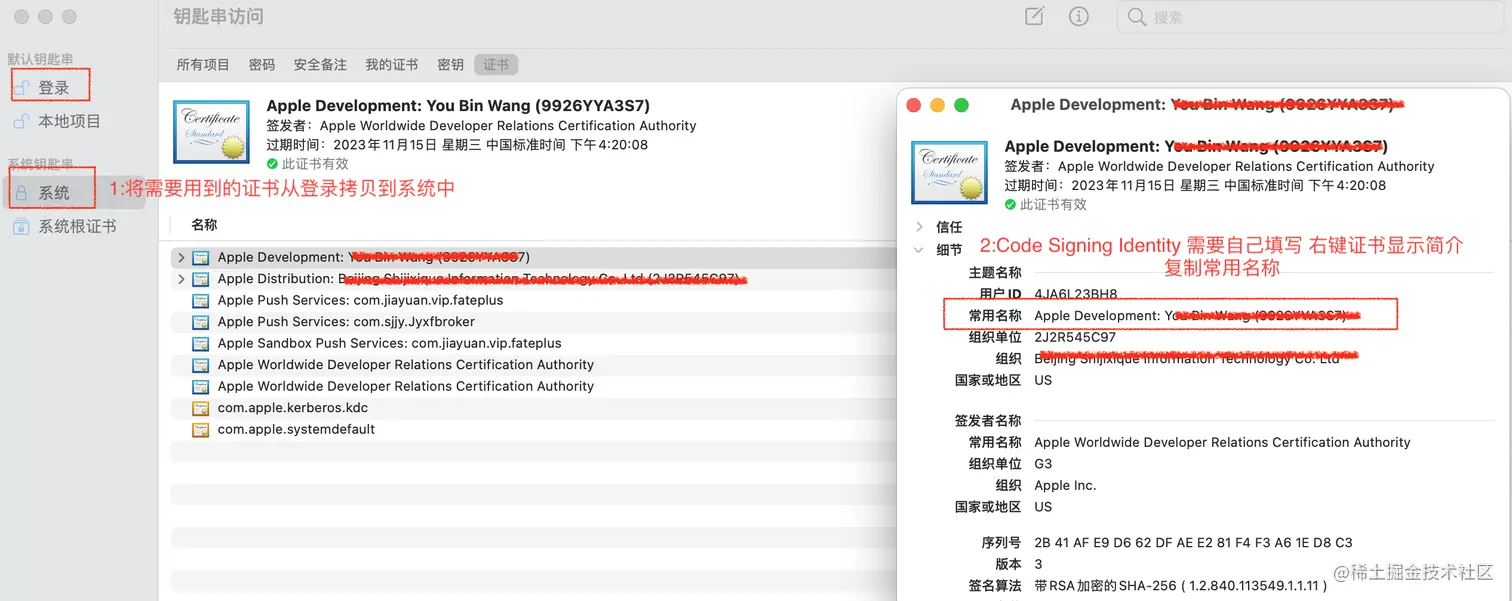Screen dimensions: 1512x601
Task: Expand the 信任 section in detail window
Action: pos(919,227)
